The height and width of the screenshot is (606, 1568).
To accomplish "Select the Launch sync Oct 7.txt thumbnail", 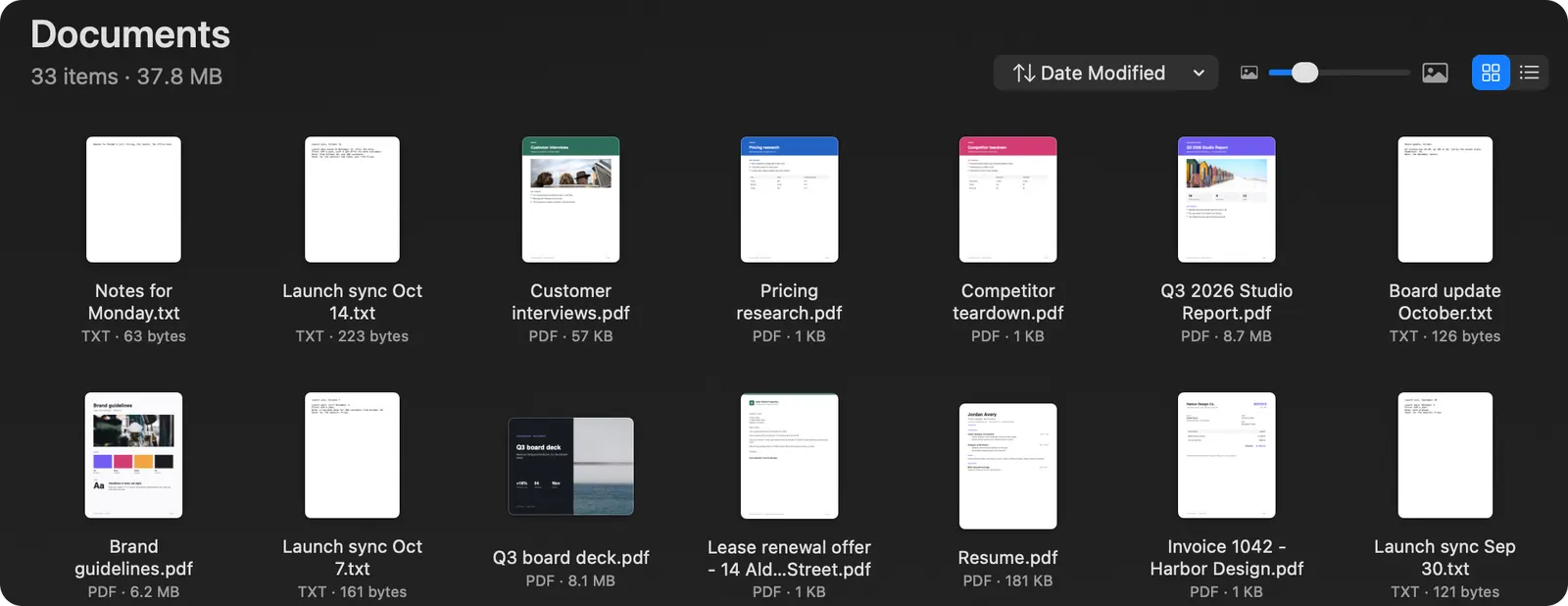I will [x=352, y=455].
